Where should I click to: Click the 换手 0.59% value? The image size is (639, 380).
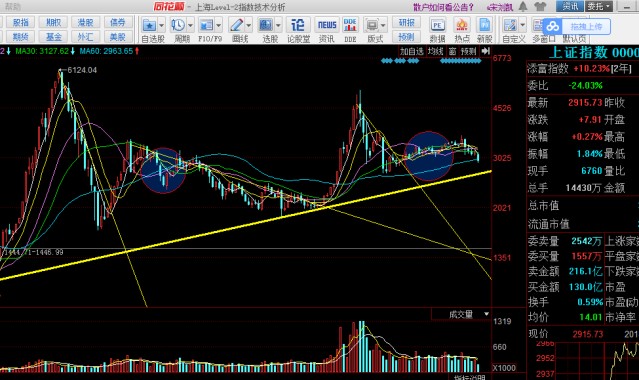point(590,302)
